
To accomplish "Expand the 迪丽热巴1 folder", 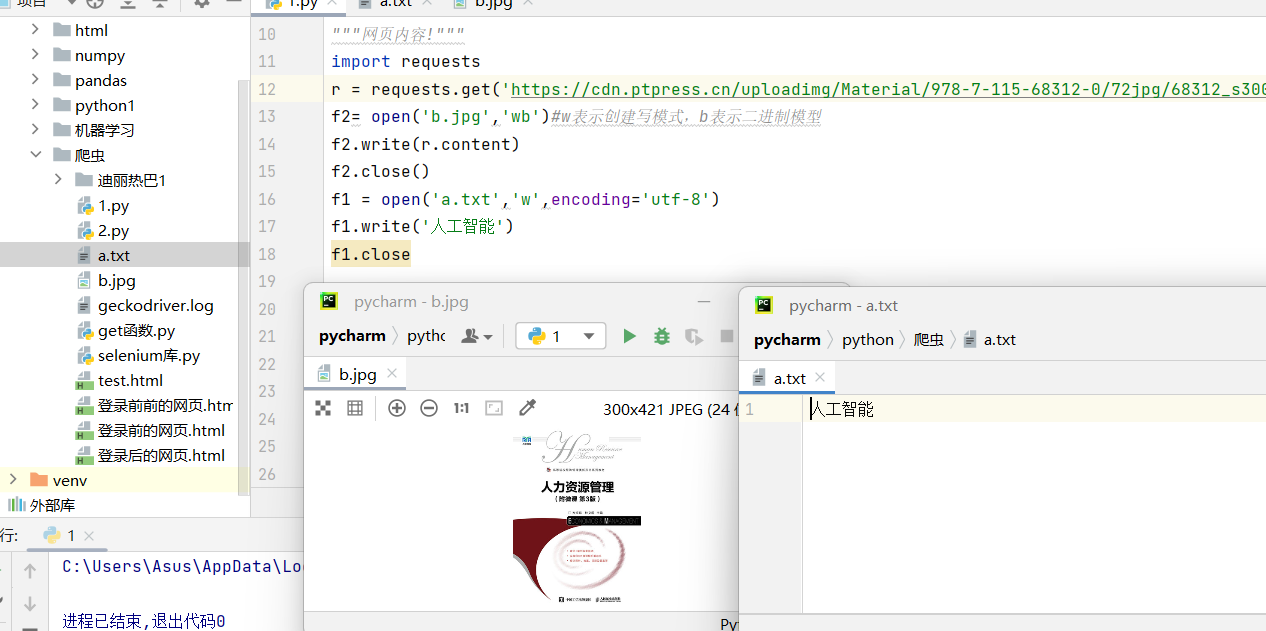I will point(57,180).
